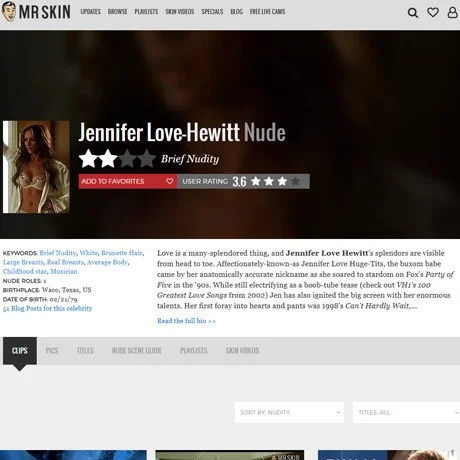Viewport: 460px width, 460px height.
Task: Open Musician keyword link
Action: [x=64, y=271]
